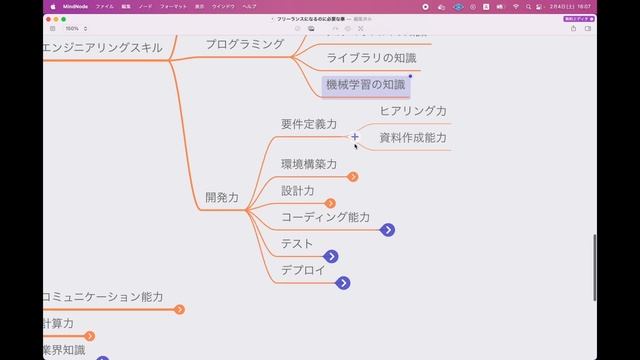Select the 資料作成能力 node
The width and height of the screenshot is (640, 360).
point(413,138)
